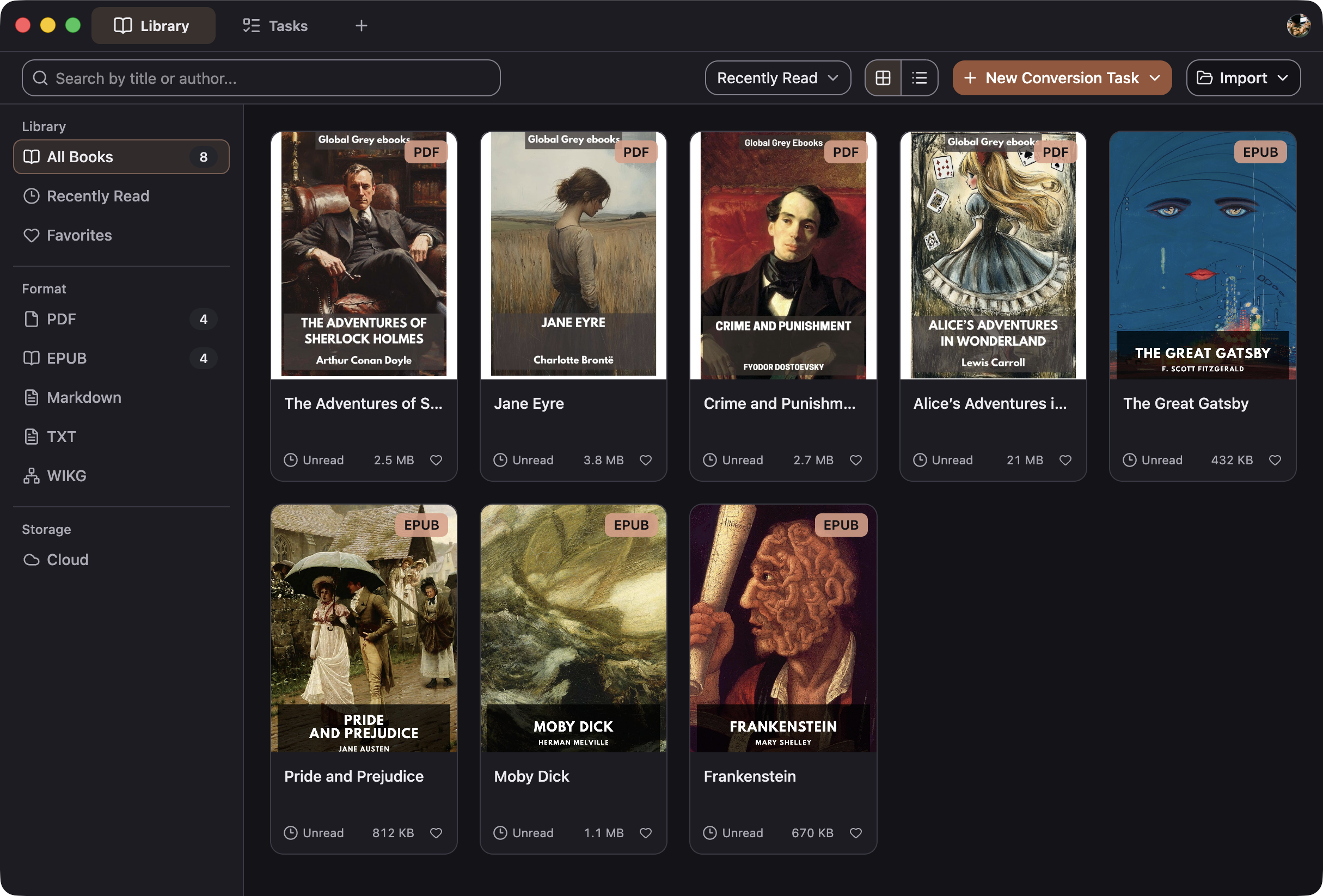1323x896 pixels.
Task: Click the '3.8 MB' file size
Action: (603, 460)
